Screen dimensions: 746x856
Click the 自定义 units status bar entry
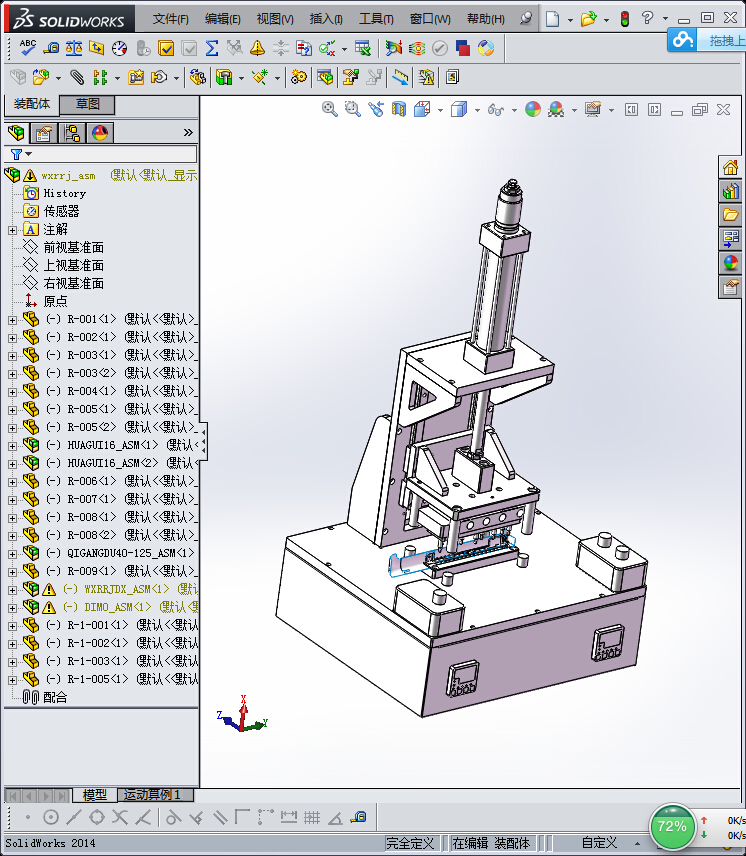(x=599, y=843)
